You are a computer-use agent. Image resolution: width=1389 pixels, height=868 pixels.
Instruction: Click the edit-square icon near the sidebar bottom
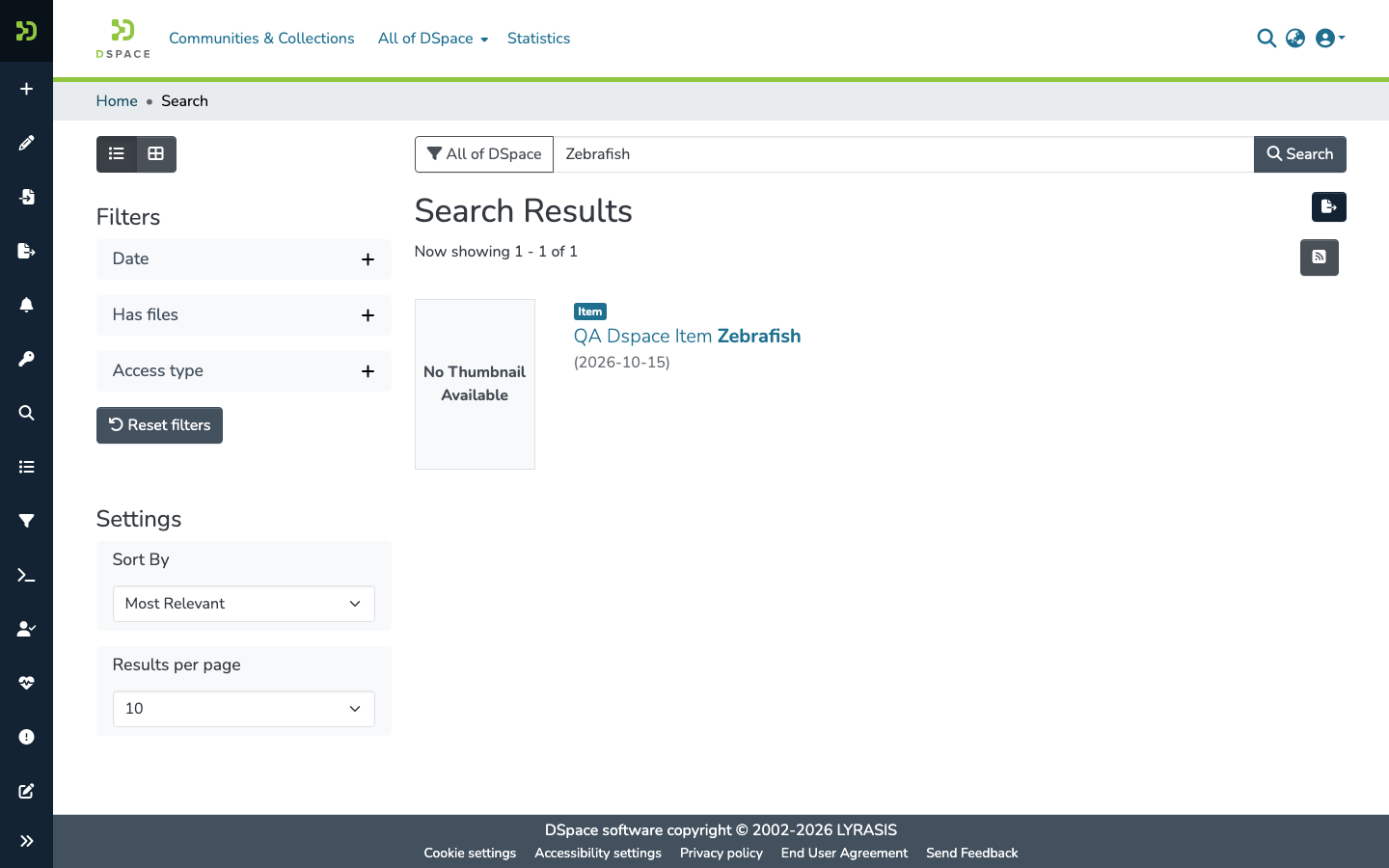pyautogui.click(x=26, y=791)
